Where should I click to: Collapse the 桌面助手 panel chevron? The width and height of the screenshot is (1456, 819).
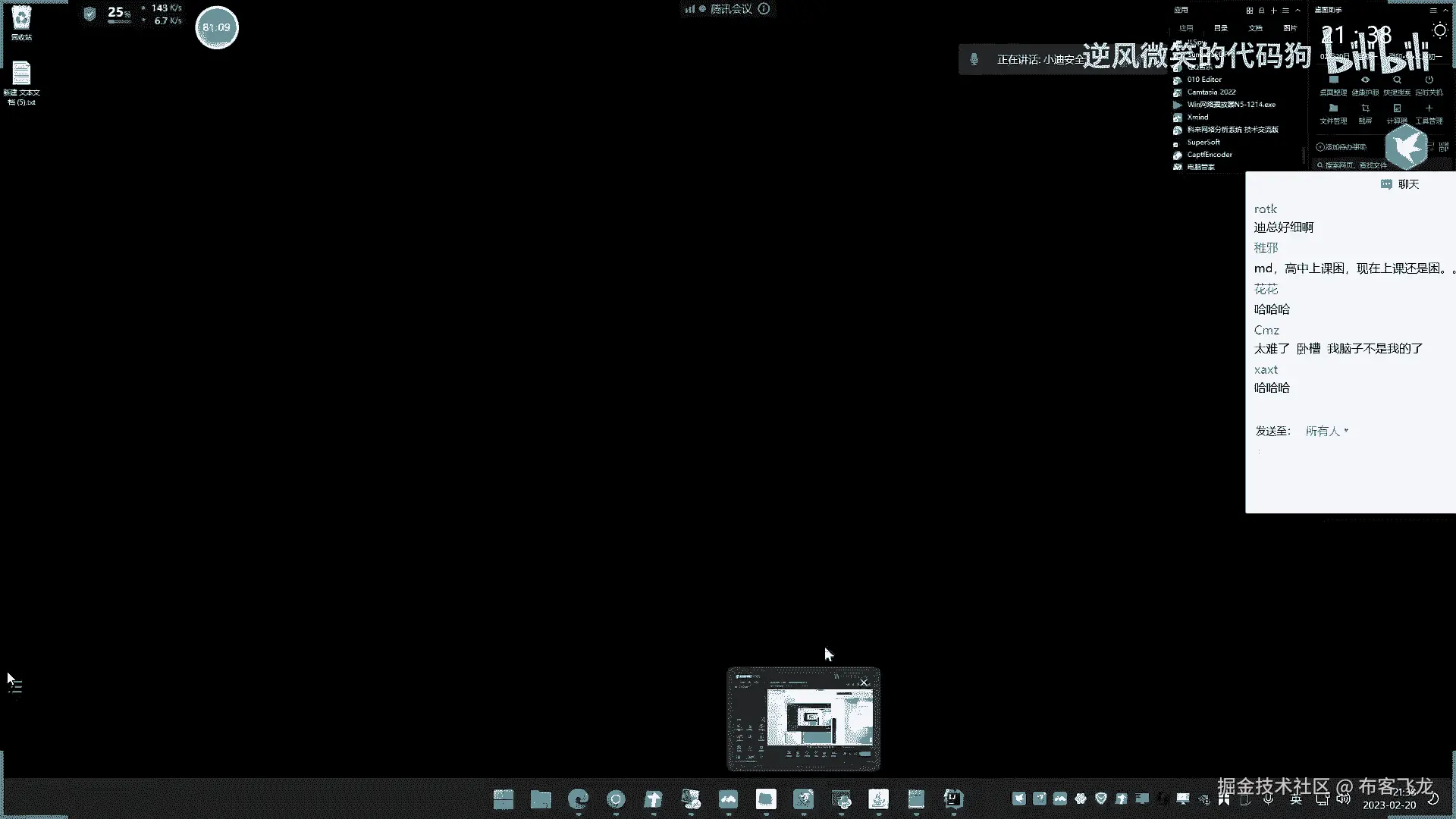1445,10
